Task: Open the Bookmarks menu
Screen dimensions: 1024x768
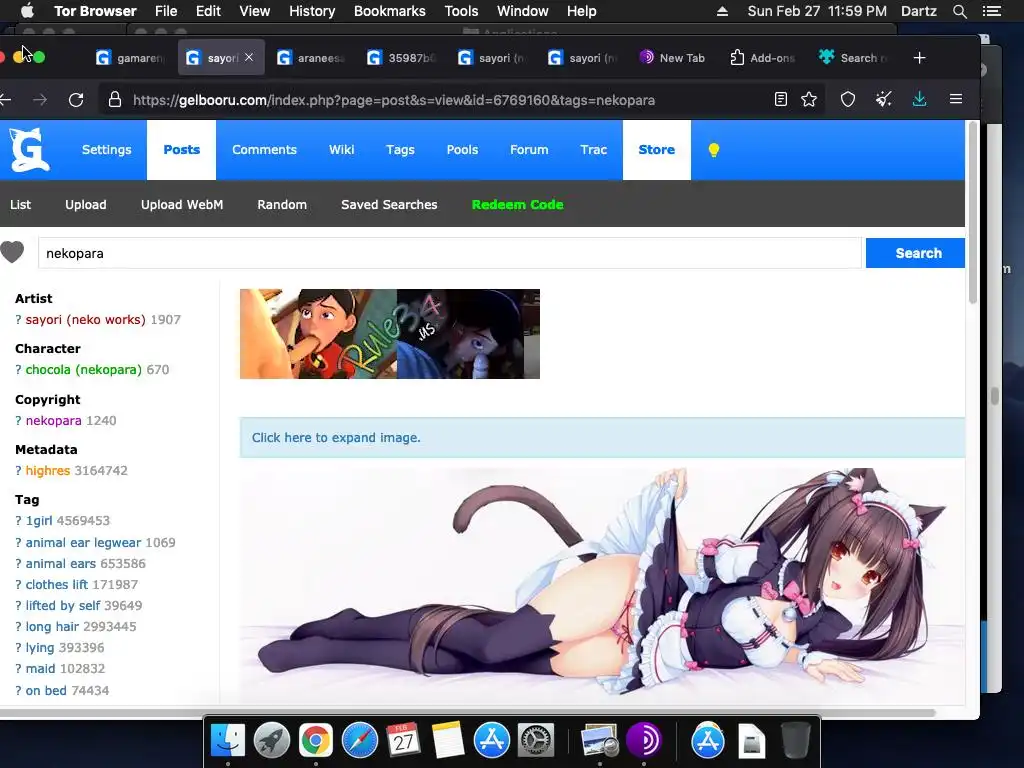Action: click(390, 11)
